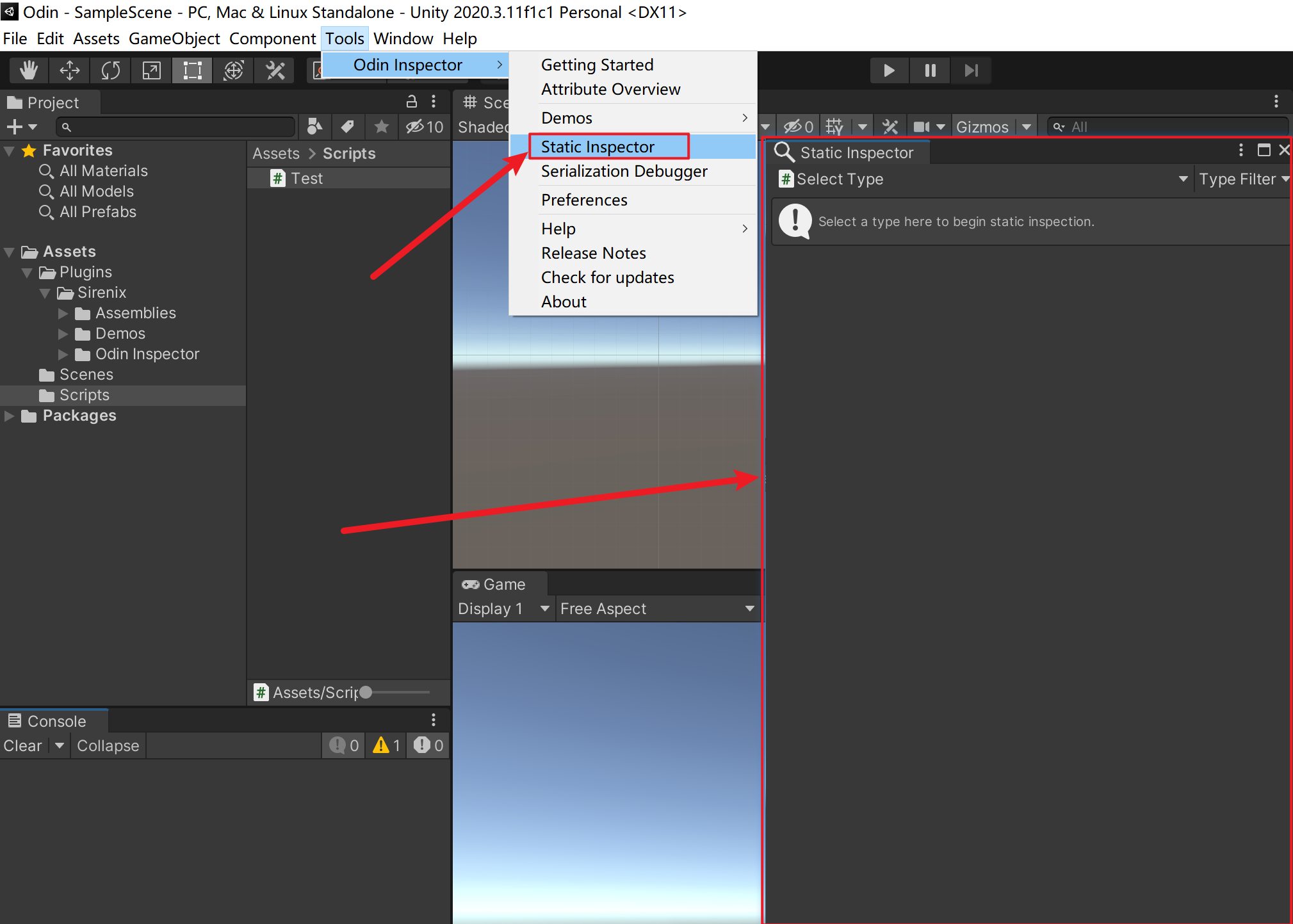Open the Window menu
The height and width of the screenshot is (924, 1293).
pos(403,38)
